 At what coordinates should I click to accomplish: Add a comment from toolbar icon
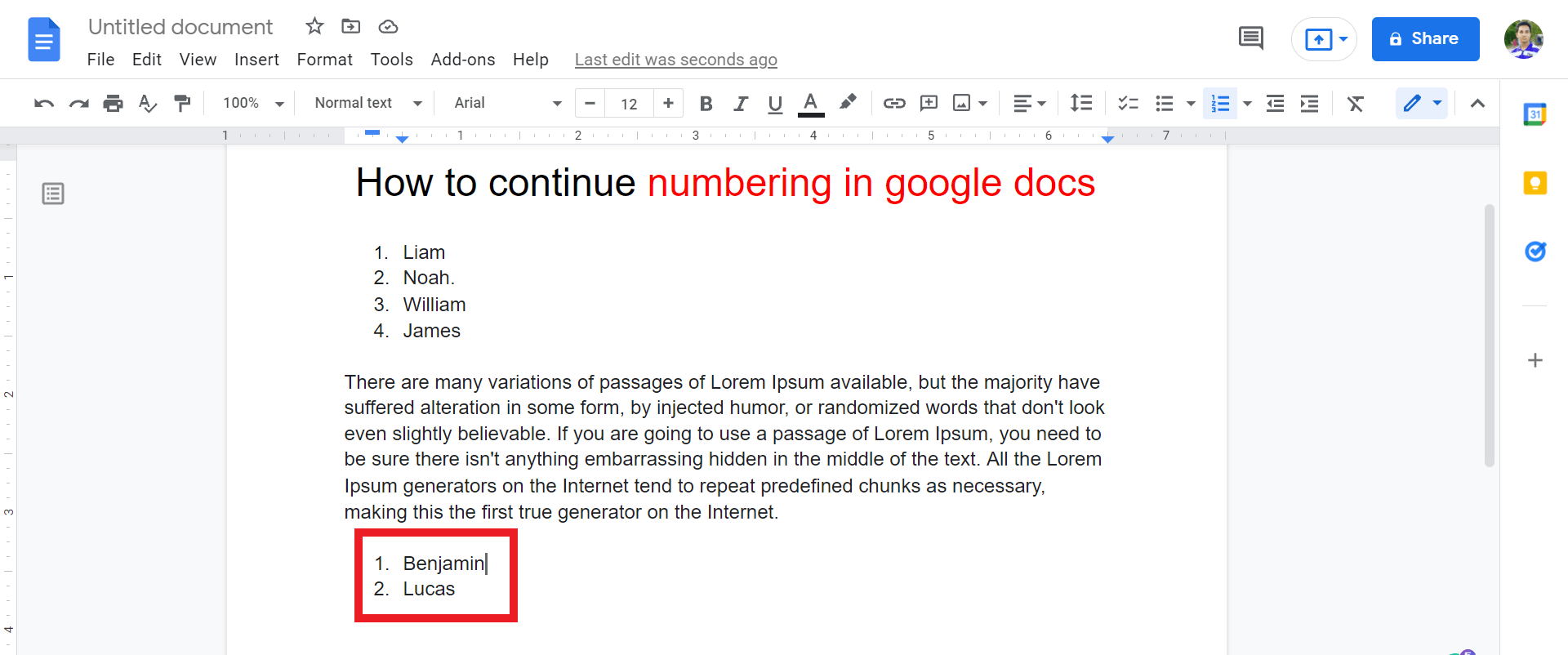click(x=929, y=103)
